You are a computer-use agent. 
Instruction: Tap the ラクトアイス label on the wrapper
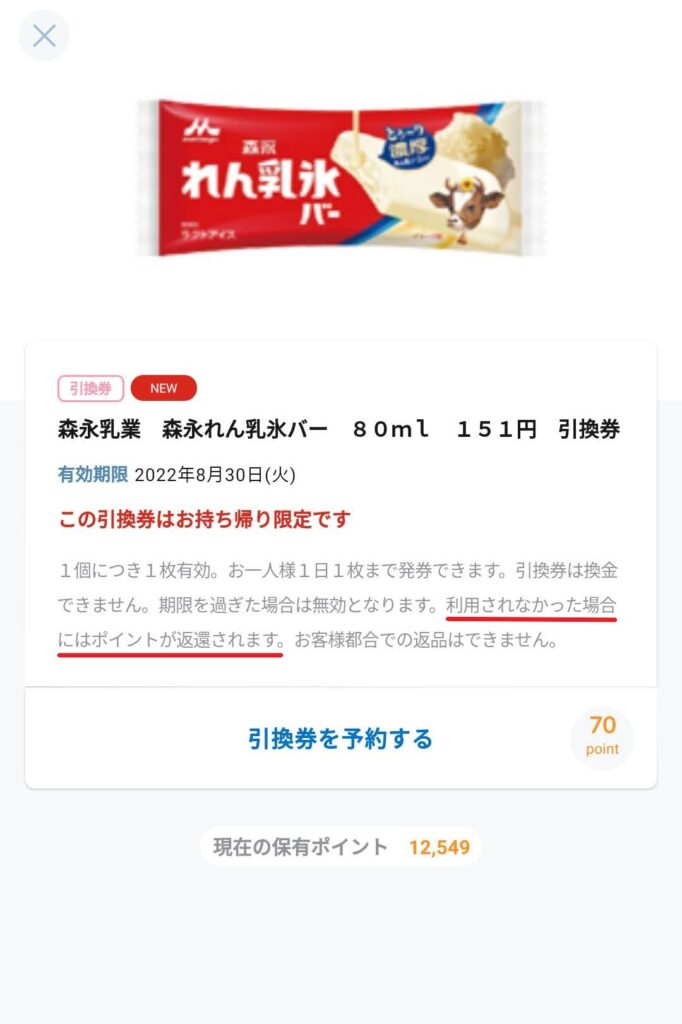(208, 234)
